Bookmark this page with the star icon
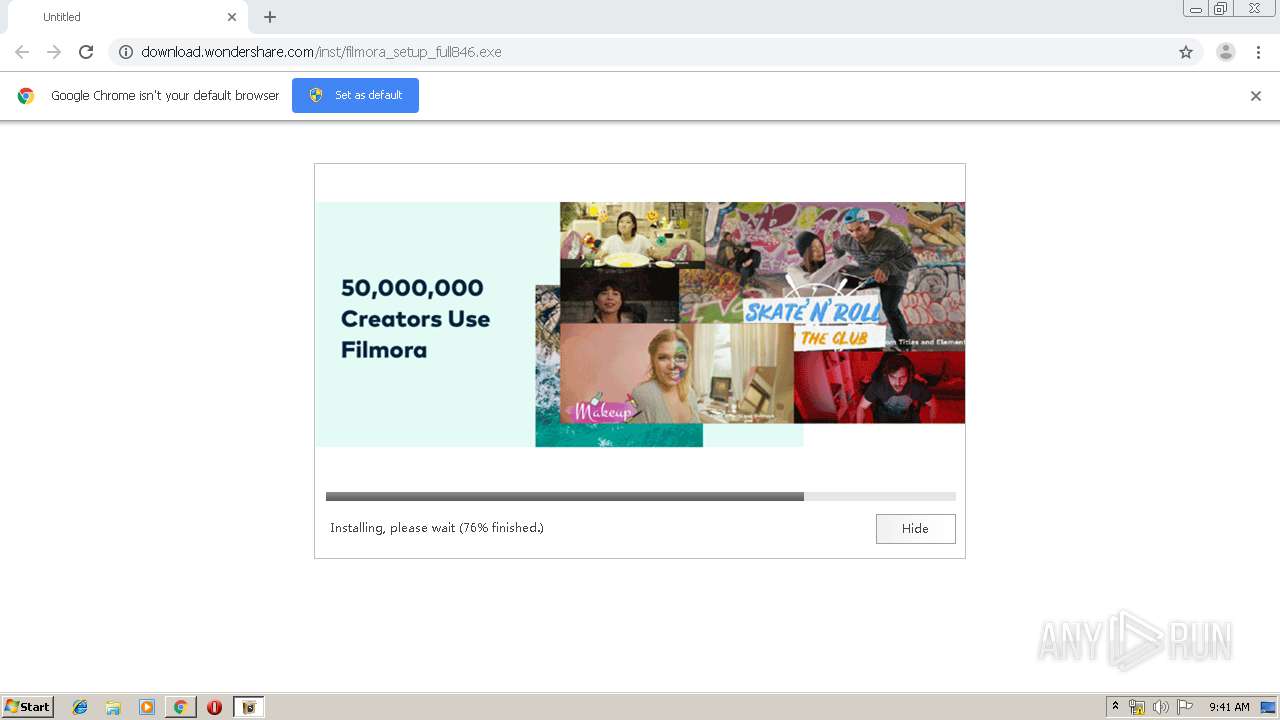 pos(1186,52)
